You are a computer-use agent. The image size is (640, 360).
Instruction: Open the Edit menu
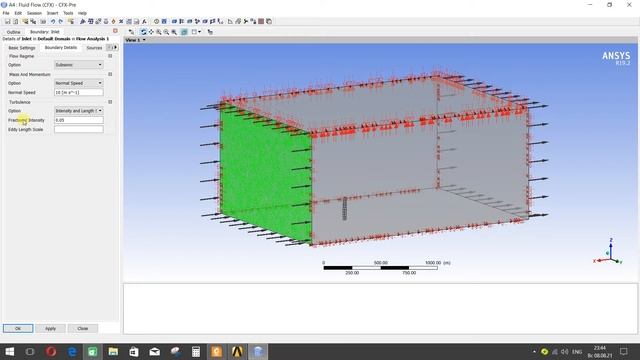[18, 13]
